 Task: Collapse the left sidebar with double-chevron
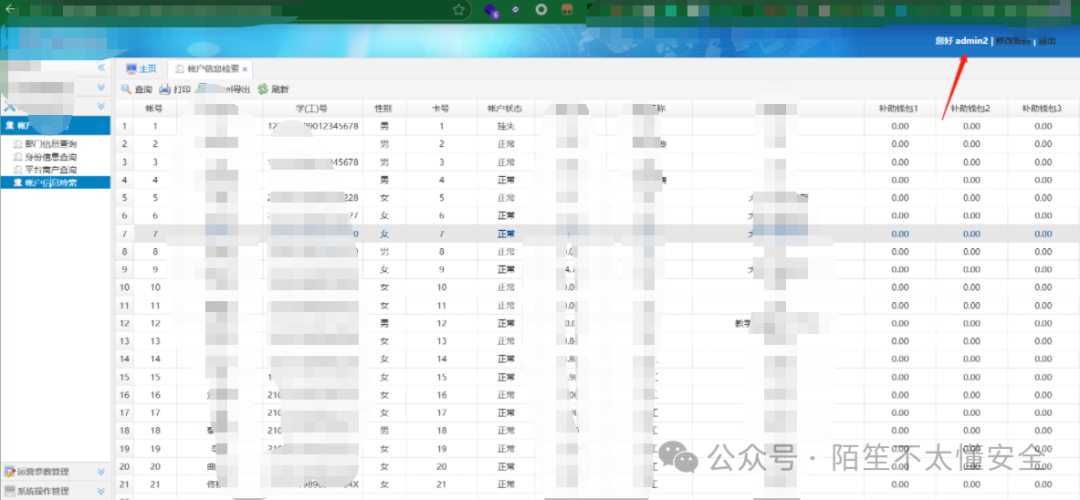point(101,67)
